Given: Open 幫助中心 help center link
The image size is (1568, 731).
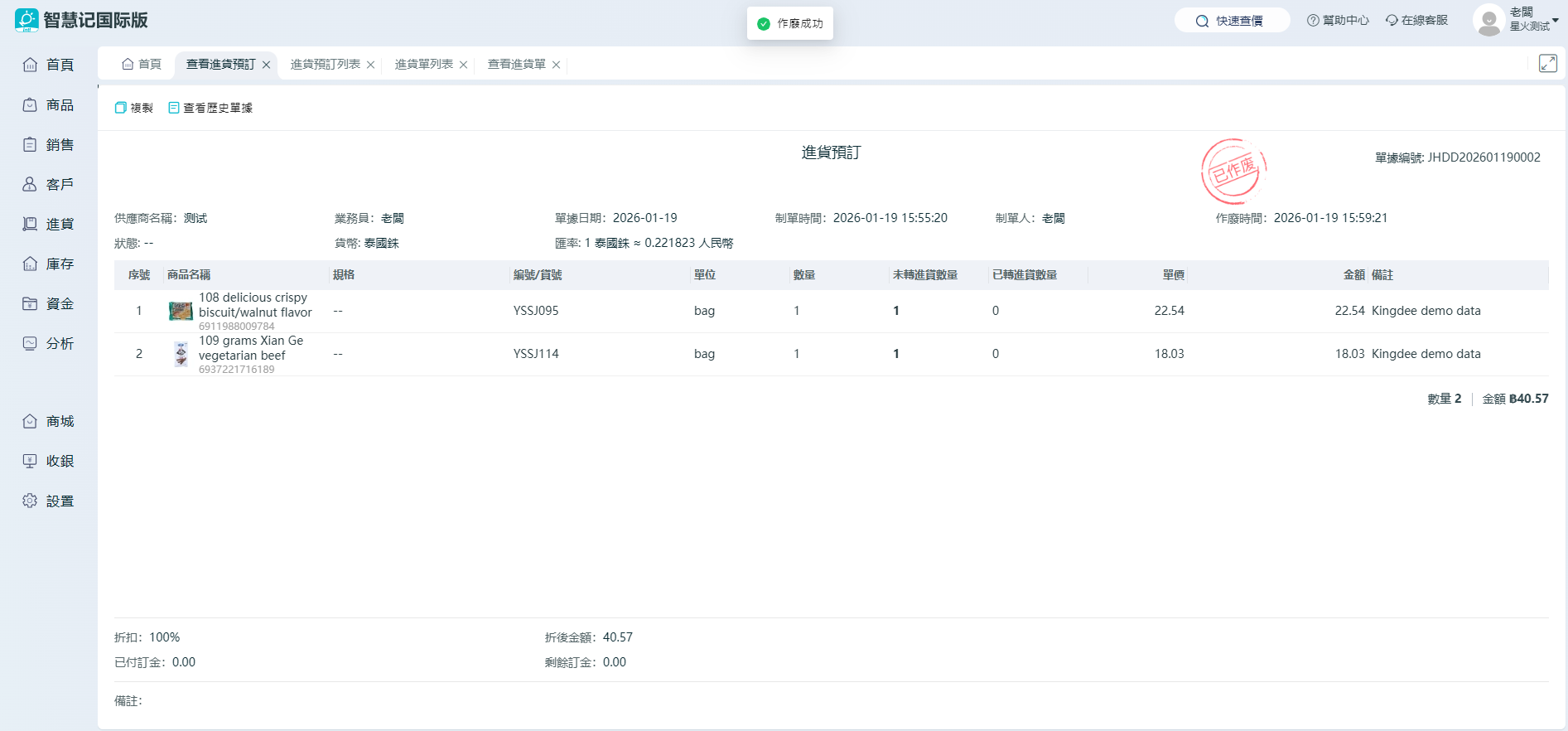Looking at the screenshot, I should point(1338,21).
